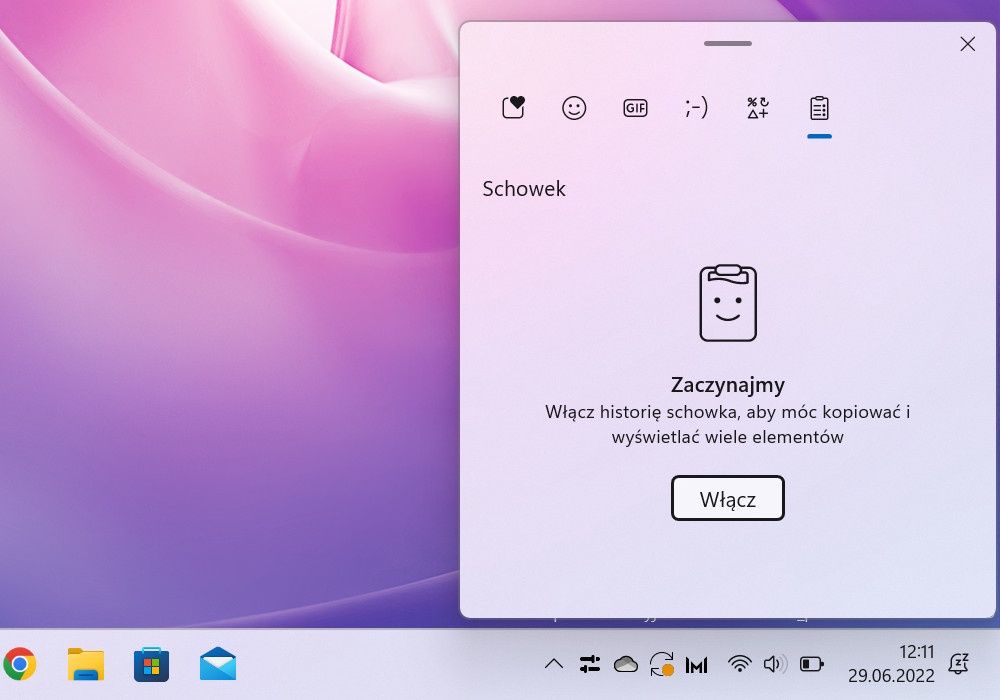The width and height of the screenshot is (1000, 700).
Task: Open notification center bell icon
Action: [x=959, y=664]
